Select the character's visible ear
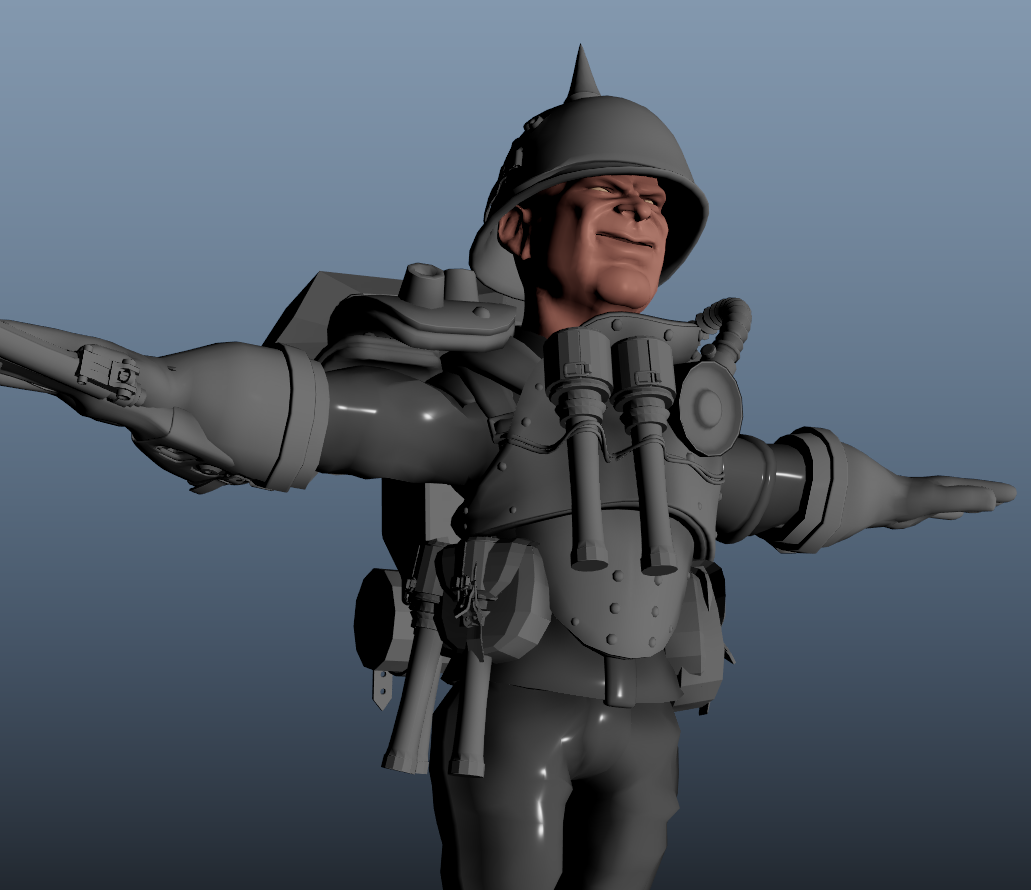Image resolution: width=1031 pixels, height=890 pixels. tap(514, 232)
